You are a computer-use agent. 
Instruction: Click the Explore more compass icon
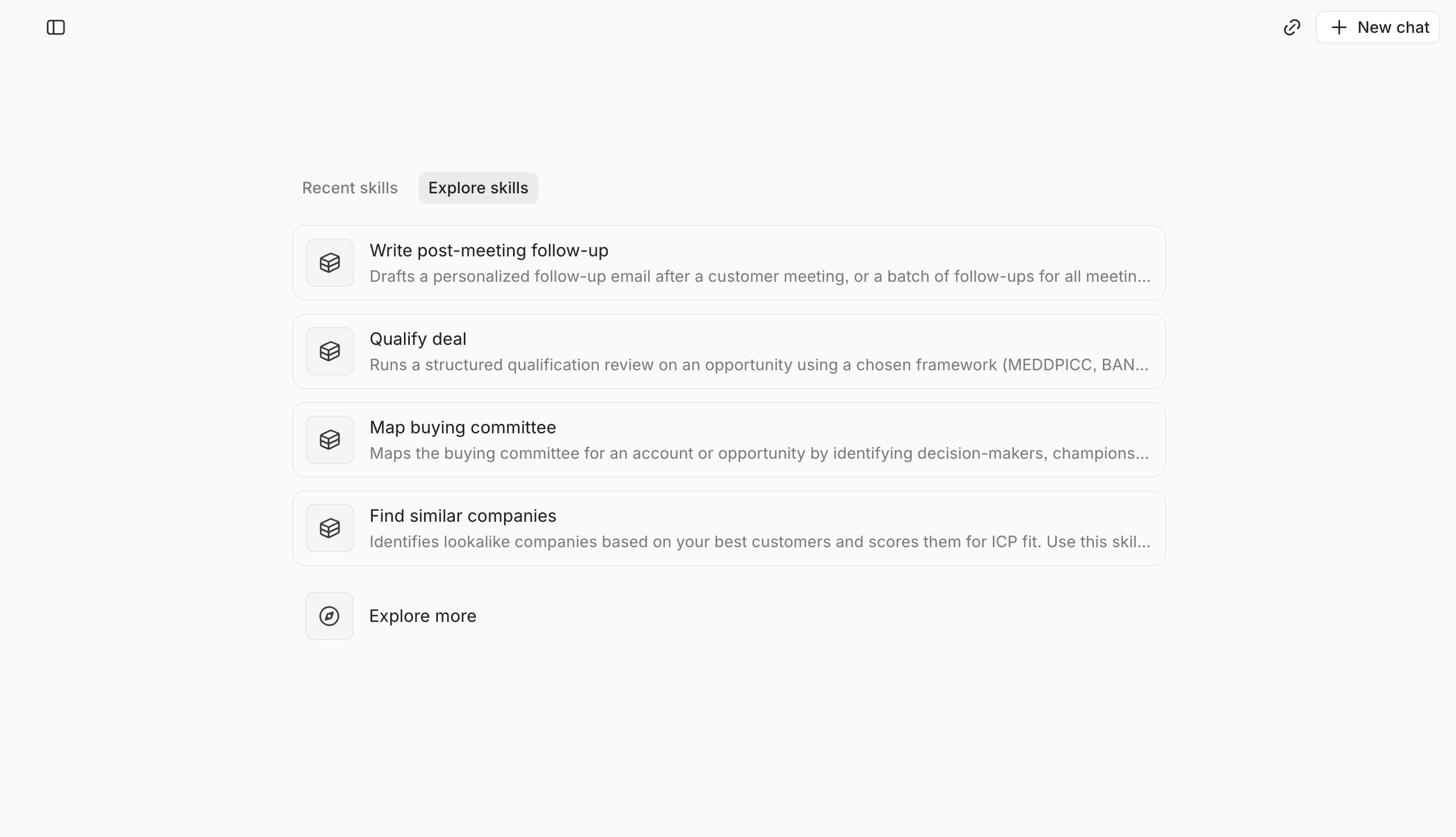point(329,616)
